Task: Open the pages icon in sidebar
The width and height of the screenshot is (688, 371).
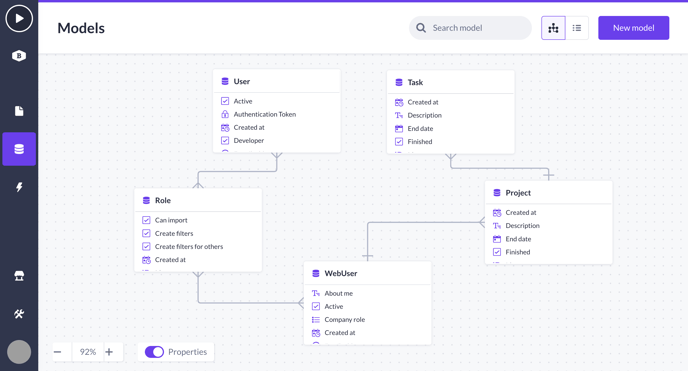Action: point(19,111)
